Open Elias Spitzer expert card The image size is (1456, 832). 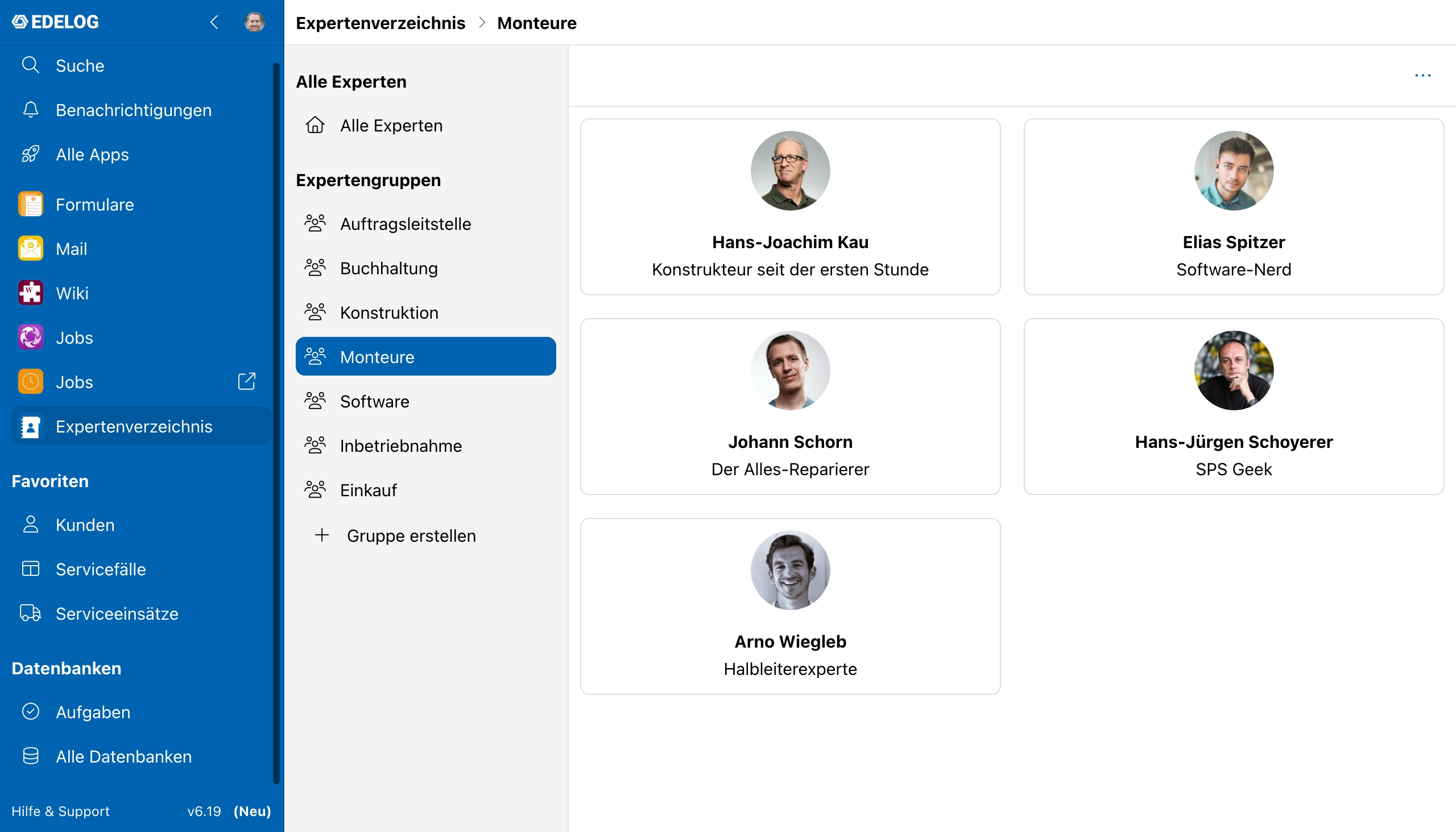(1233, 207)
